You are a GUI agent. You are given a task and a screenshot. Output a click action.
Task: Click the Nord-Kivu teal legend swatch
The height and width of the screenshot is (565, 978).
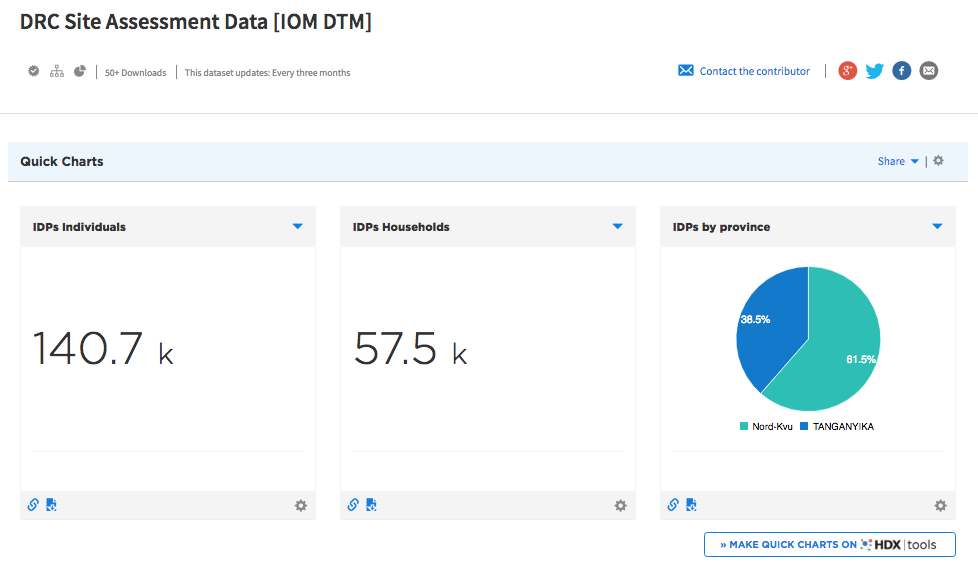[744, 427]
